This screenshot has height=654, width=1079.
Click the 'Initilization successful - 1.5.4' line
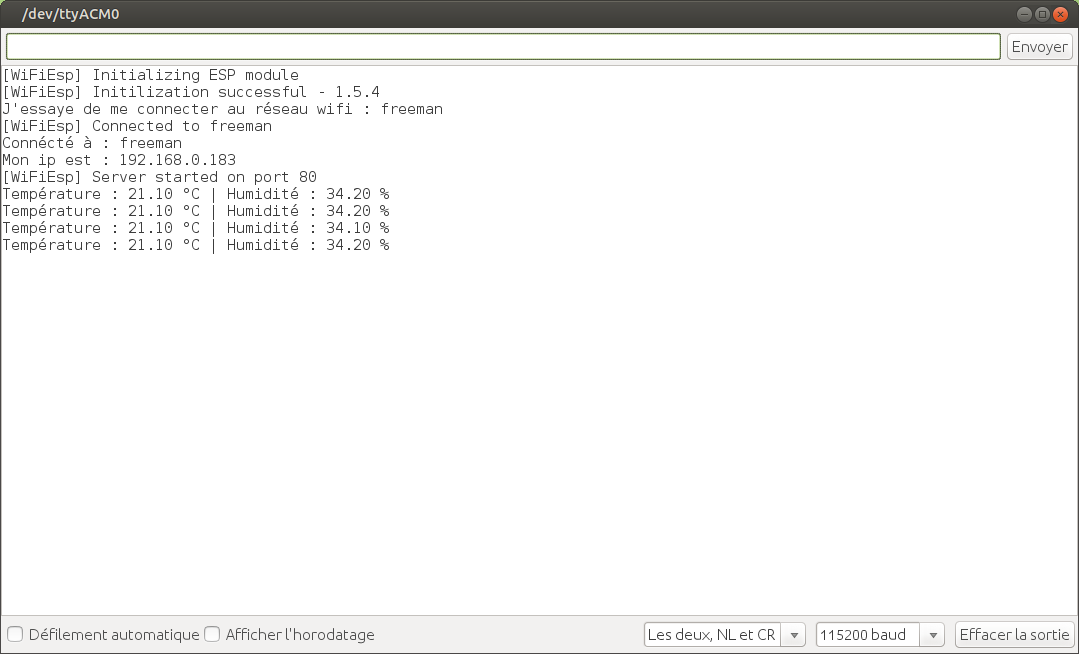[190, 92]
